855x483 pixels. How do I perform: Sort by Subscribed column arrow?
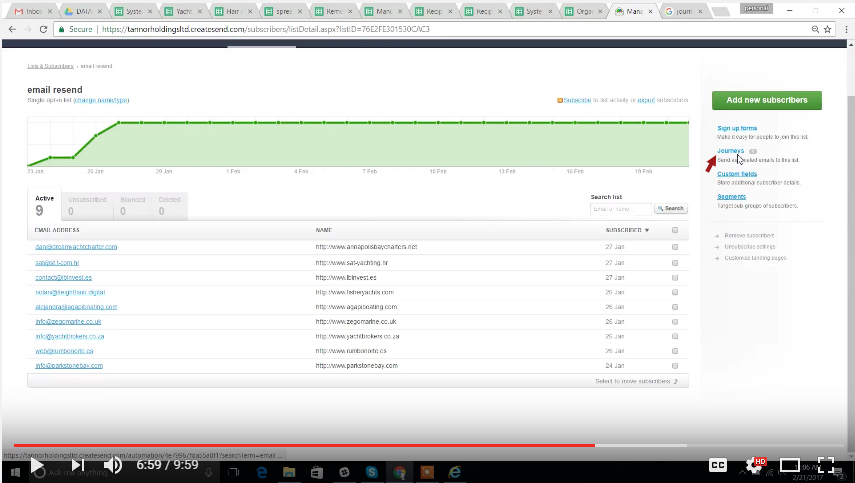(646, 230)
